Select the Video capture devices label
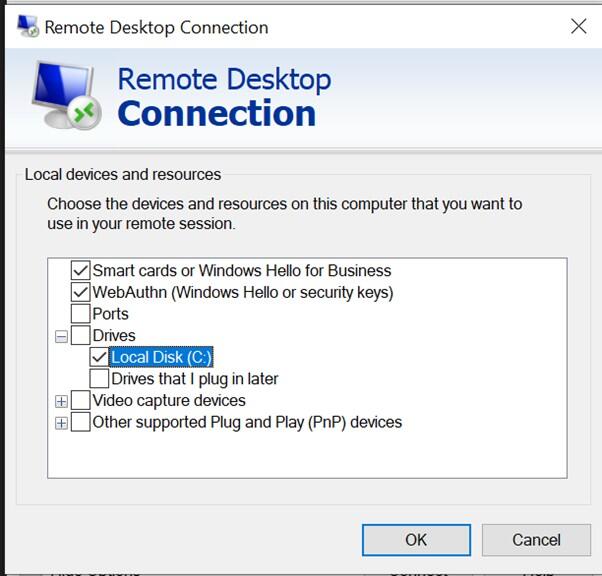602x576 pixels. pos(169,401)
